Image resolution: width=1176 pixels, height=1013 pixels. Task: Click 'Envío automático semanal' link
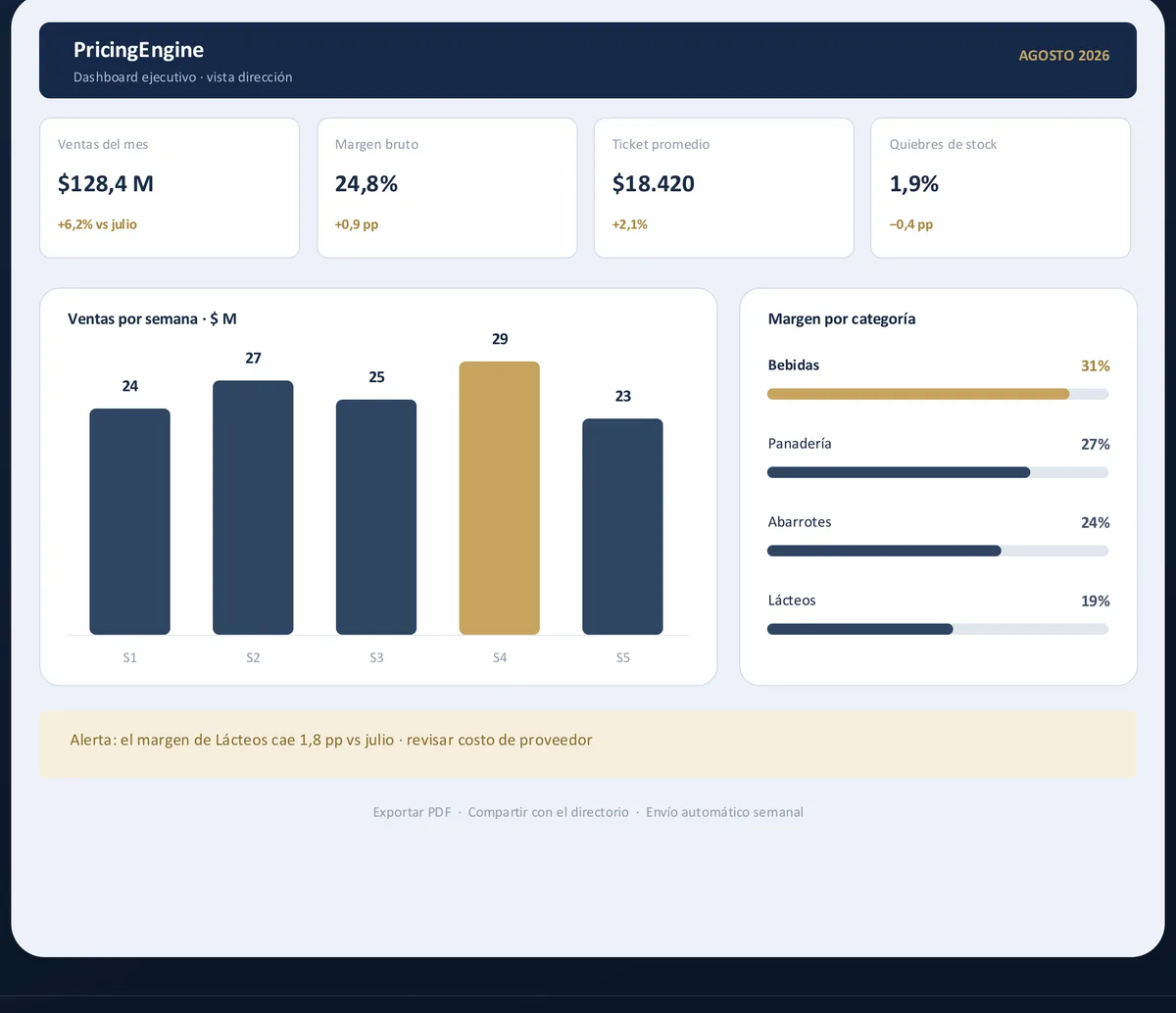pyautogui.click(x=724, y=812)
